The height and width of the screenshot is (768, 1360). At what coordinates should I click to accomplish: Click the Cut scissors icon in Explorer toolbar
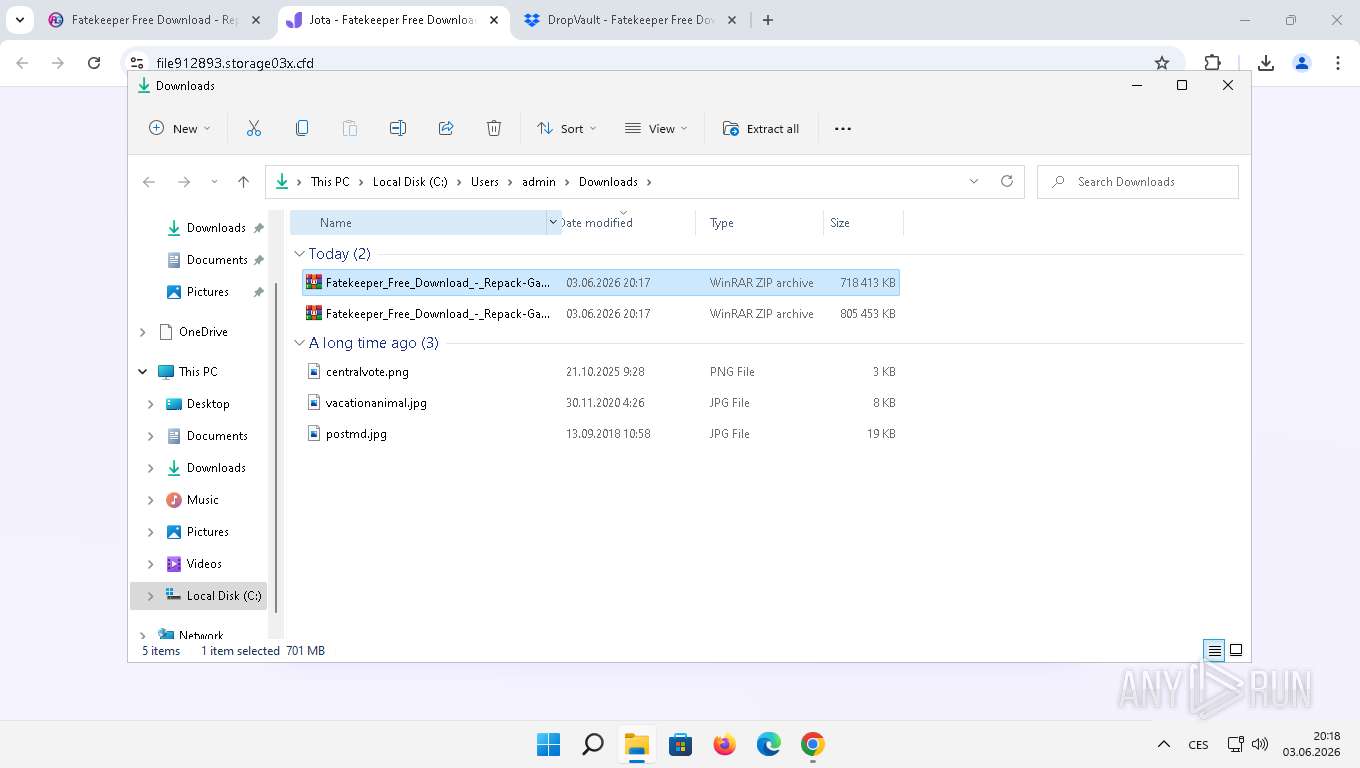click(x=254, y=128)
